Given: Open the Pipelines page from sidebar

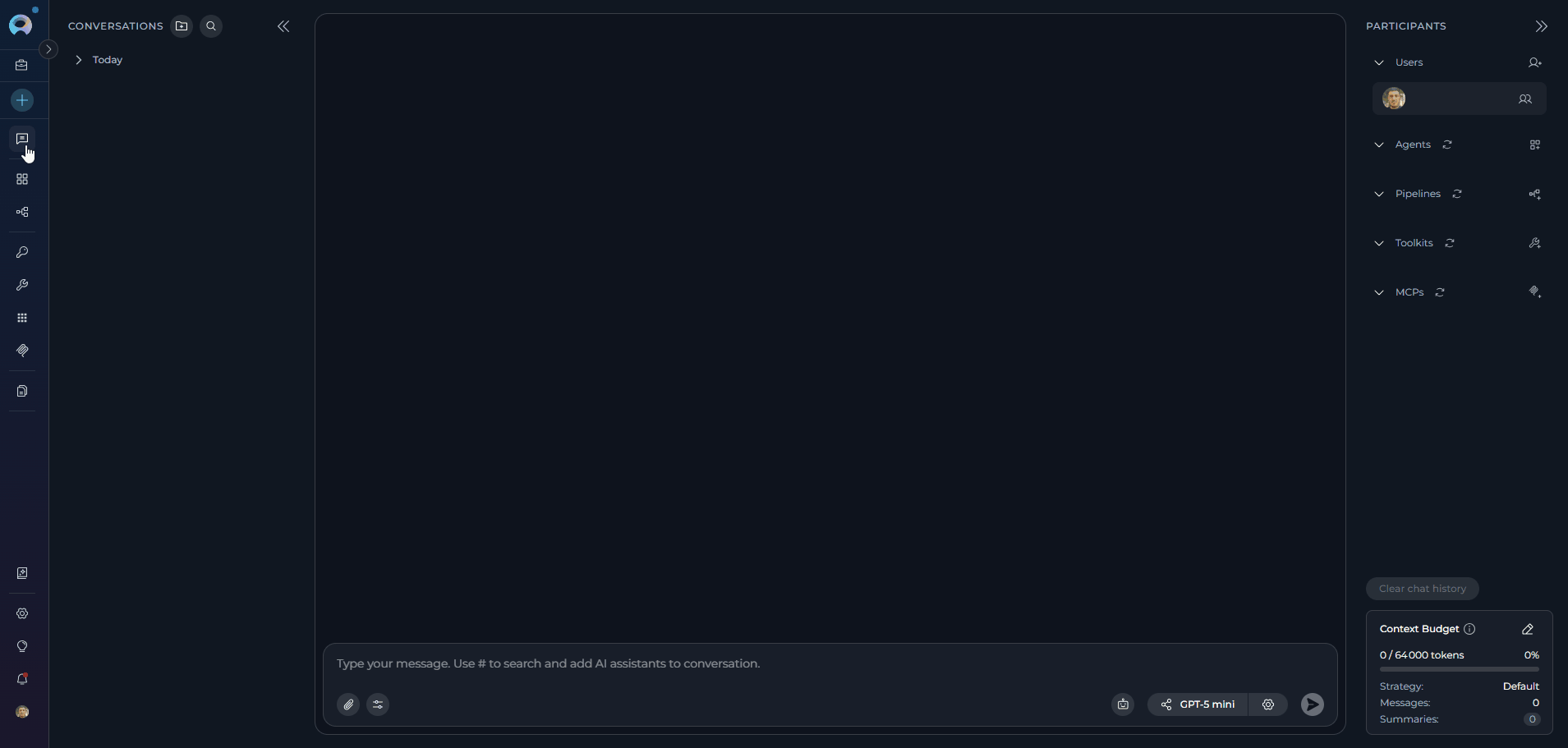Looking at the screenshot, I should (x=22, y=212).
